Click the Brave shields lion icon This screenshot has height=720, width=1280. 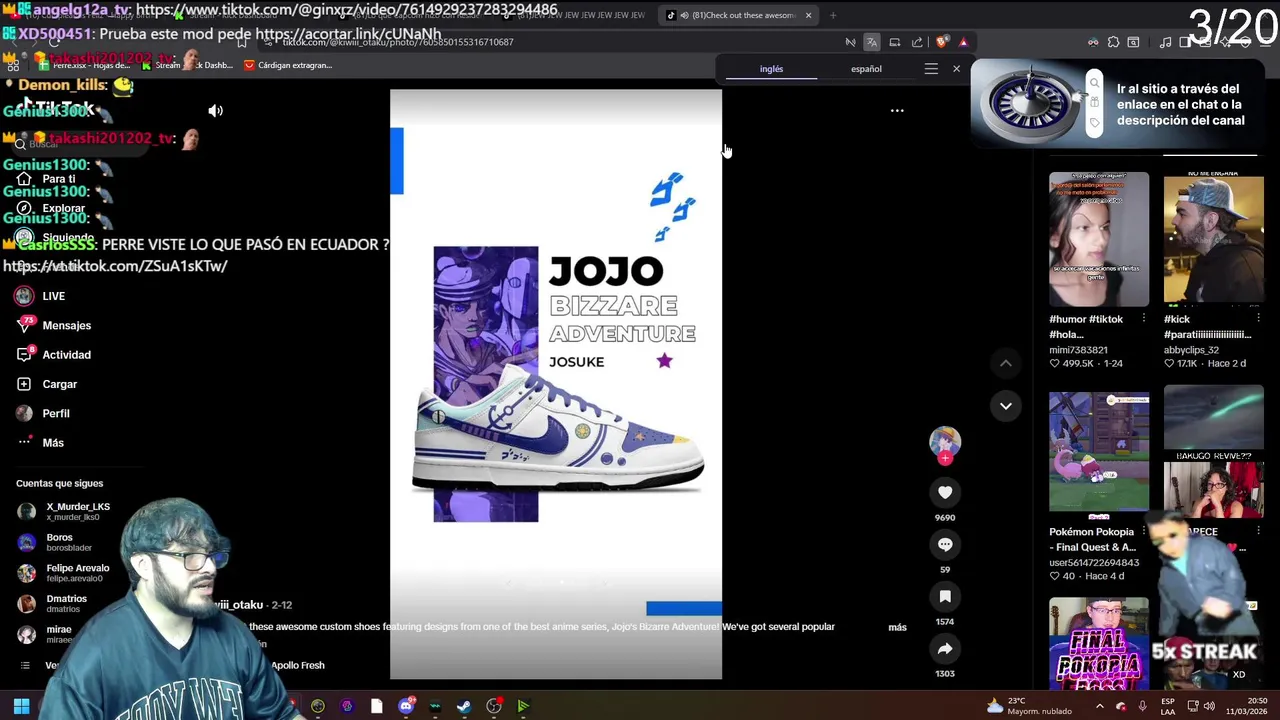click(941, 42)
